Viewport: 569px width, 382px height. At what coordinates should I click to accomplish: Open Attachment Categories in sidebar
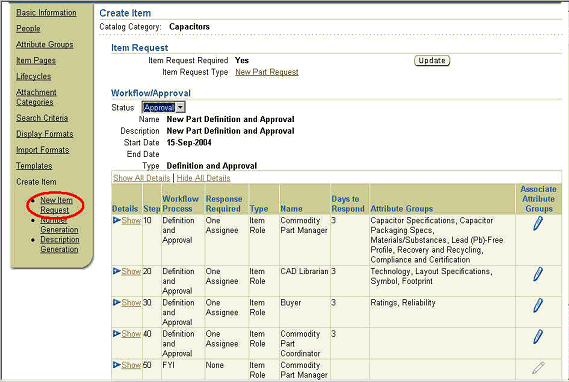pyautogui.click(x=36, y=97)
